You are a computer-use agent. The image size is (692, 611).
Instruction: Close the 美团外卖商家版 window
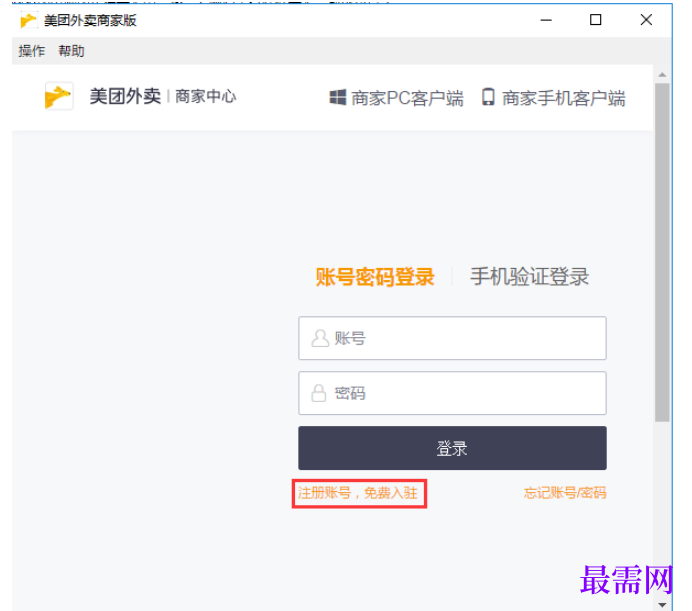[x=646, y=20]
